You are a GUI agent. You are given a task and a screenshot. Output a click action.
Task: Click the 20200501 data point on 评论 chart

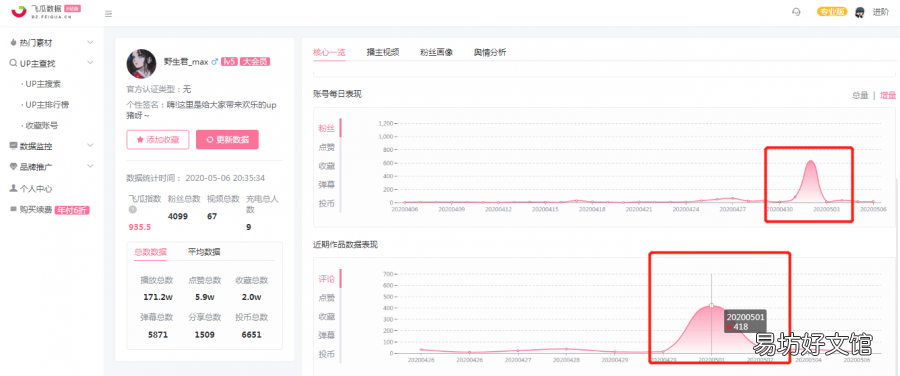click(x=712, y=306)
